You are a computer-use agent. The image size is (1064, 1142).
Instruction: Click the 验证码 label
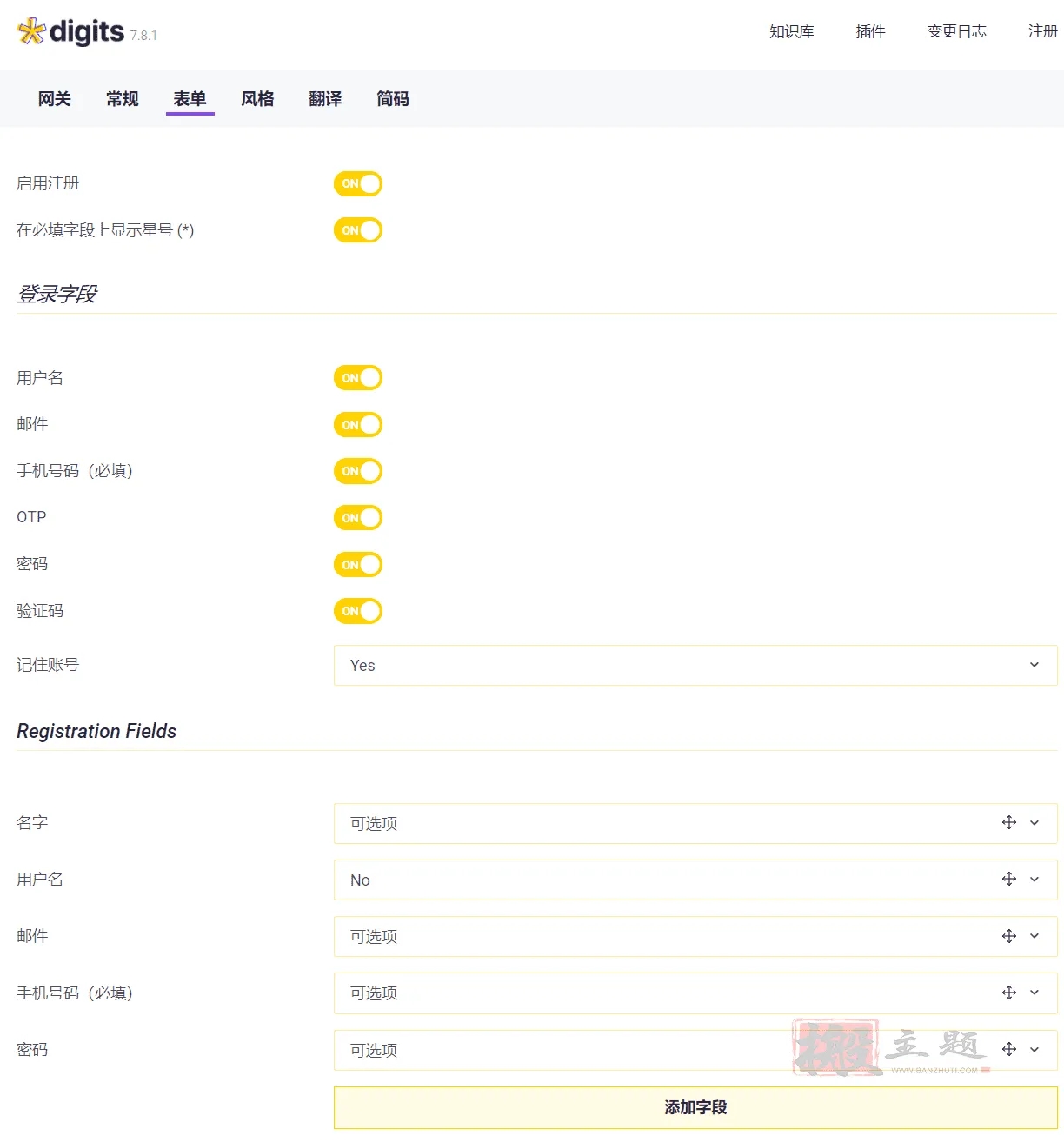(40, 611)
